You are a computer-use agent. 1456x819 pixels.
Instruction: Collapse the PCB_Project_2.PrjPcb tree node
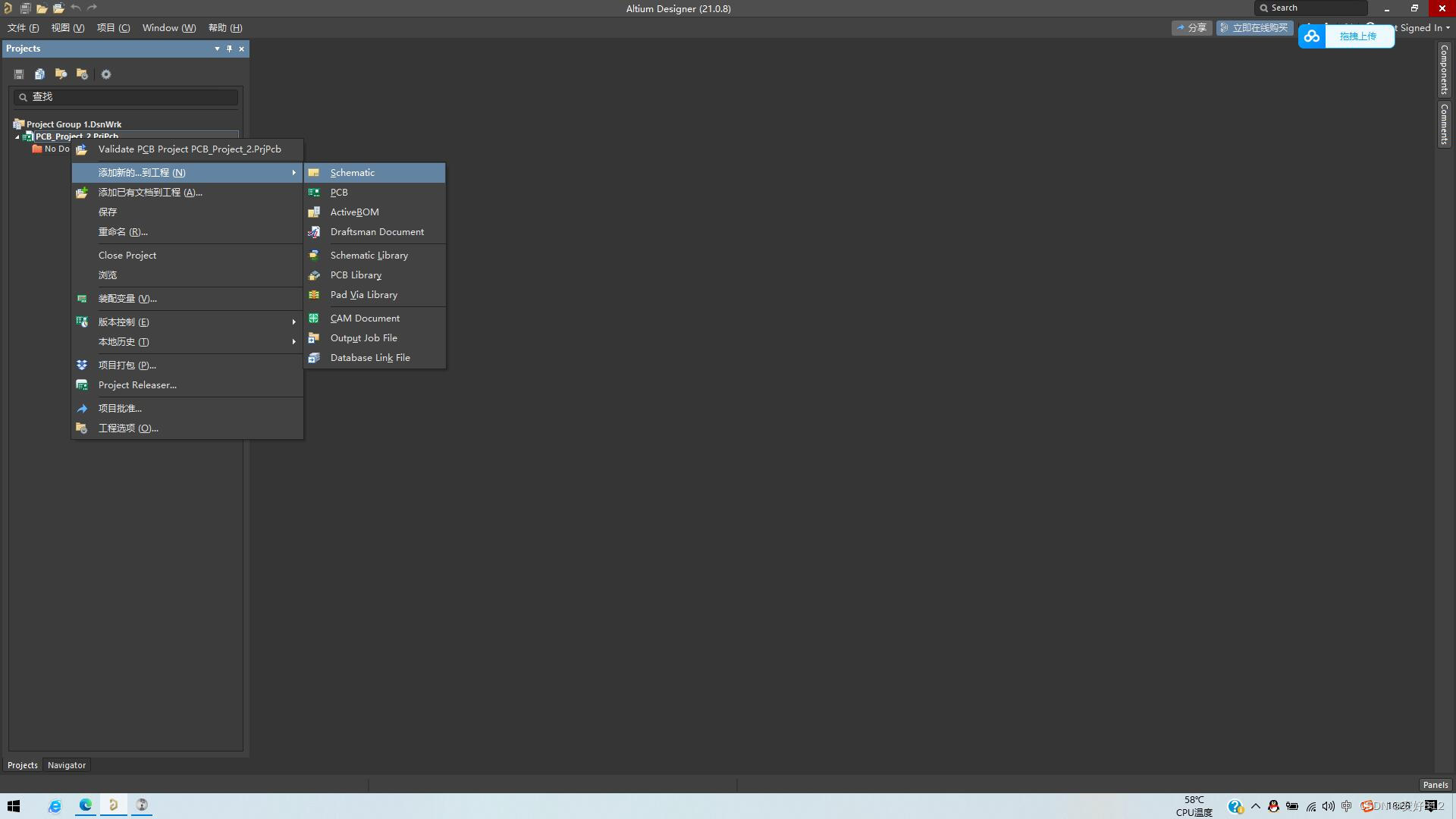[x=17, y=137]
